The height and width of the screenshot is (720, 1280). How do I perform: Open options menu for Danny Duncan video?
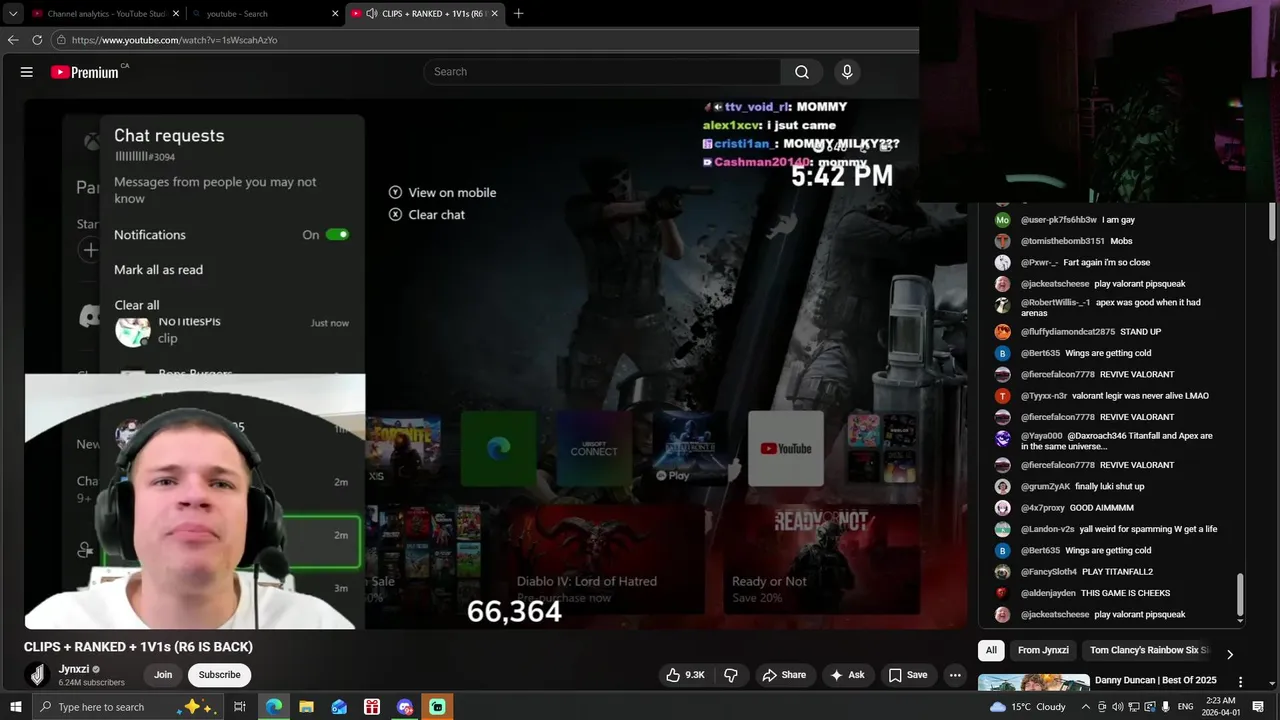tap(1240, 682)
